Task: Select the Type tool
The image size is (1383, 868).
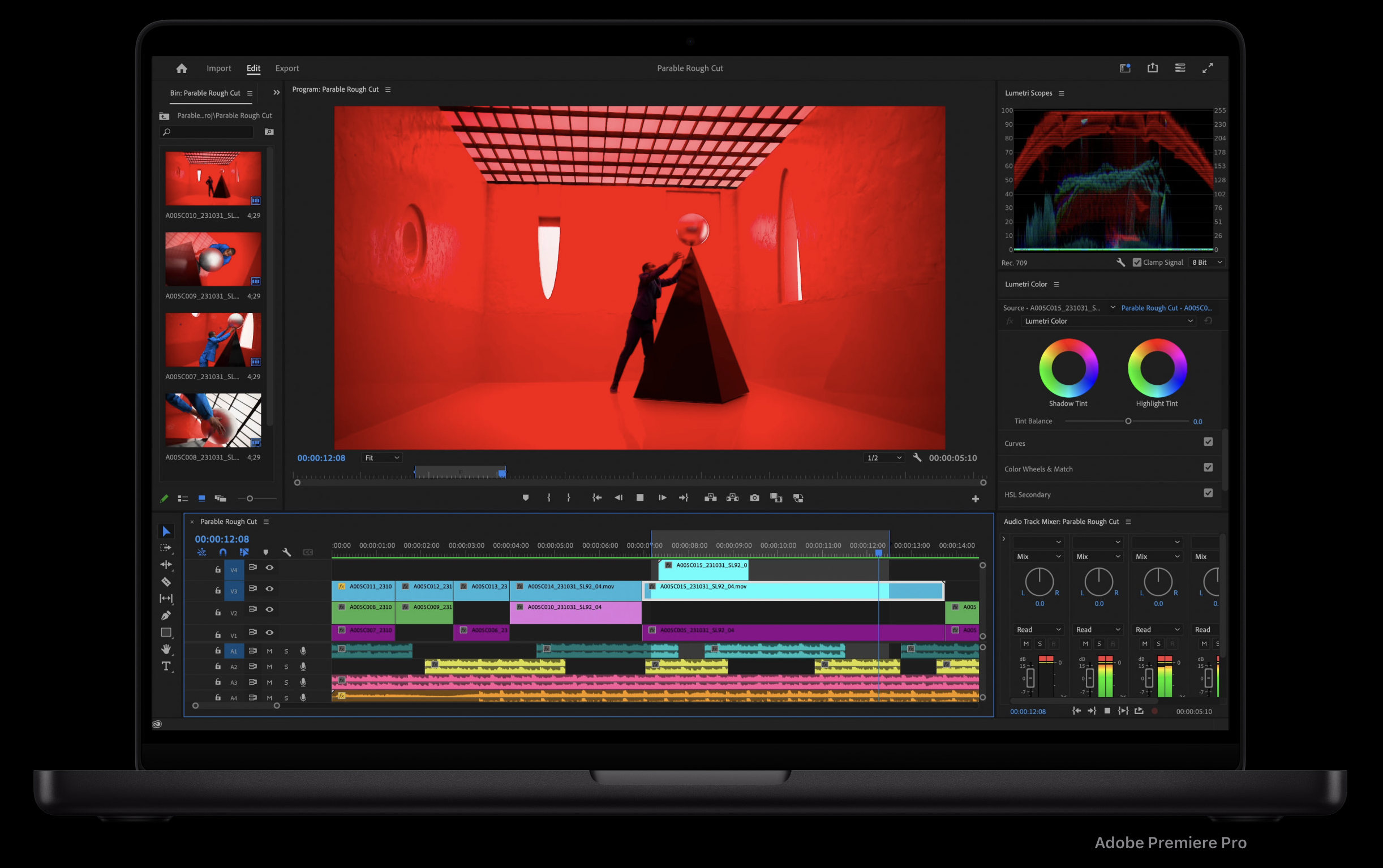Action: pos(166,666)
